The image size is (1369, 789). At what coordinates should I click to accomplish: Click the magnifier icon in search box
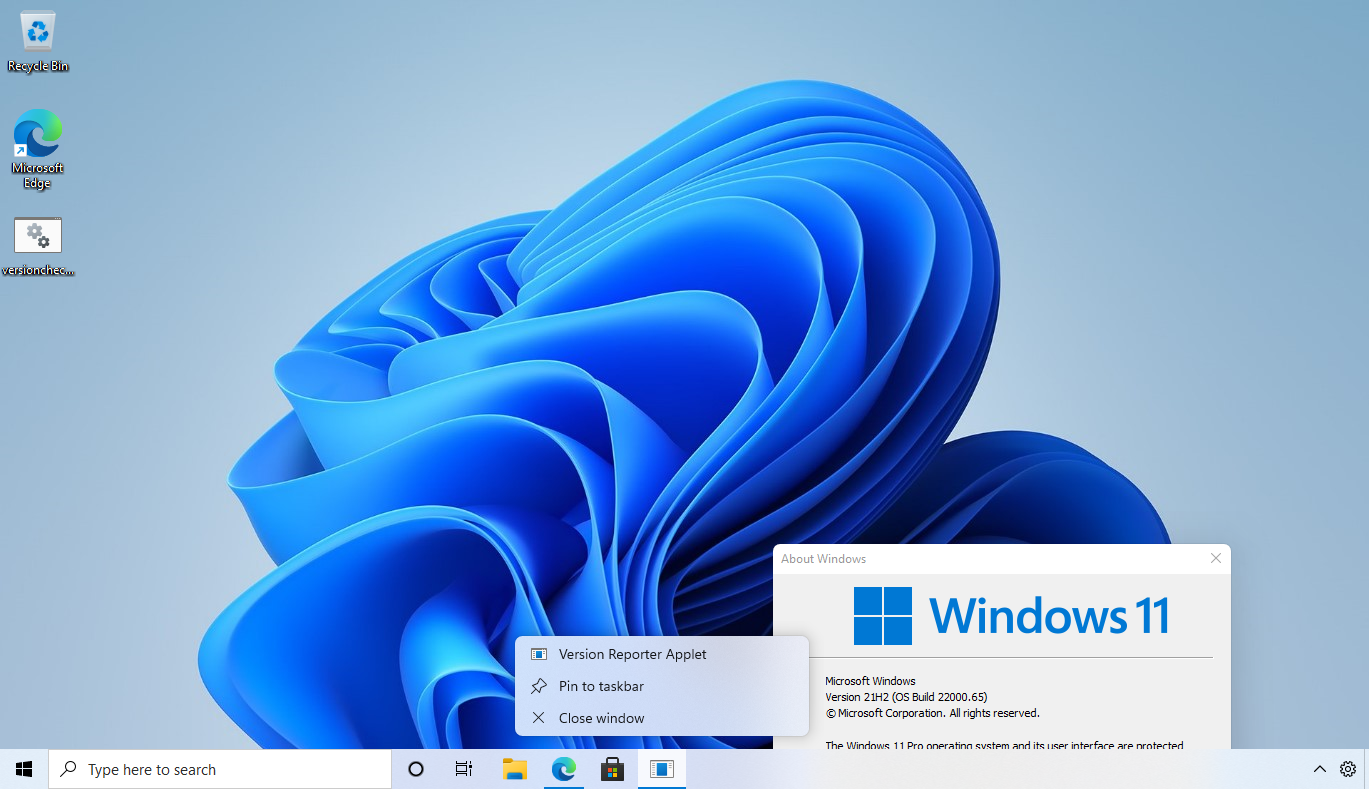69,769
